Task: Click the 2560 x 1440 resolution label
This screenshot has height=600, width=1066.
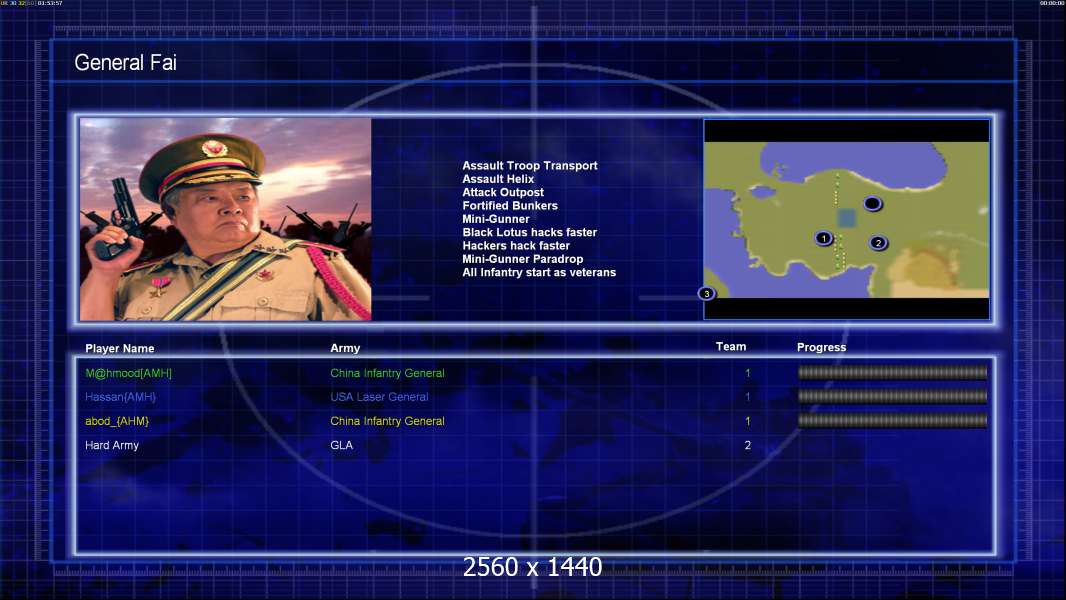Action: click(x=532, y=567)
